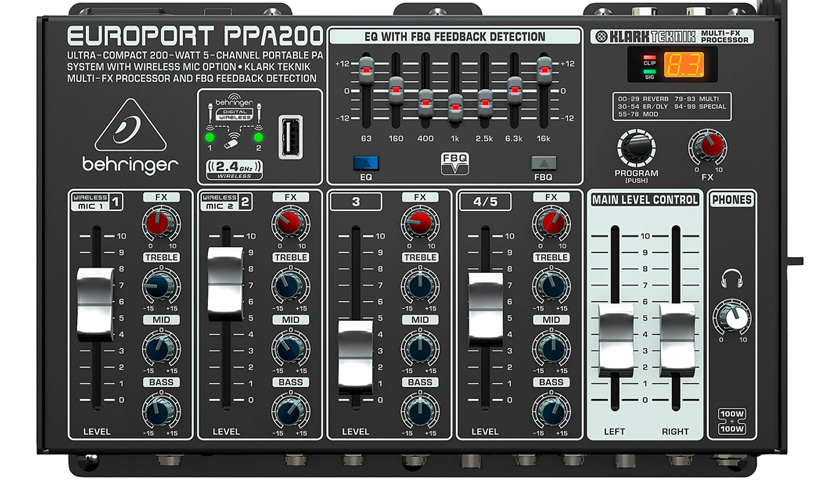Click the white PHONES volume knob
Screen dimensions: 840x480
pyautogui.click(x=733, y=317)
